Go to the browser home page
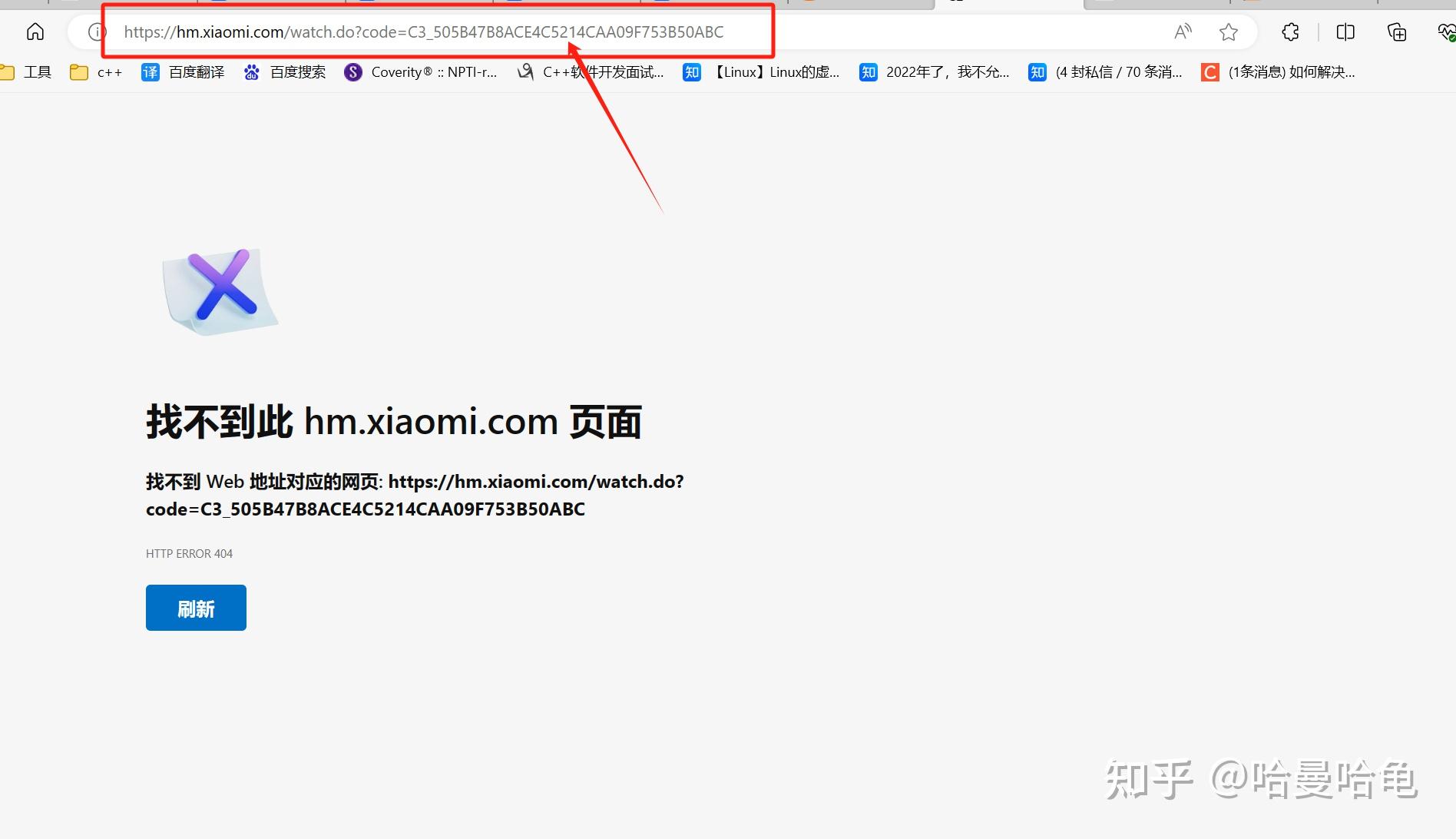Image resolution: width=1456 pixels, height=839 pixels. click(35, 32)
